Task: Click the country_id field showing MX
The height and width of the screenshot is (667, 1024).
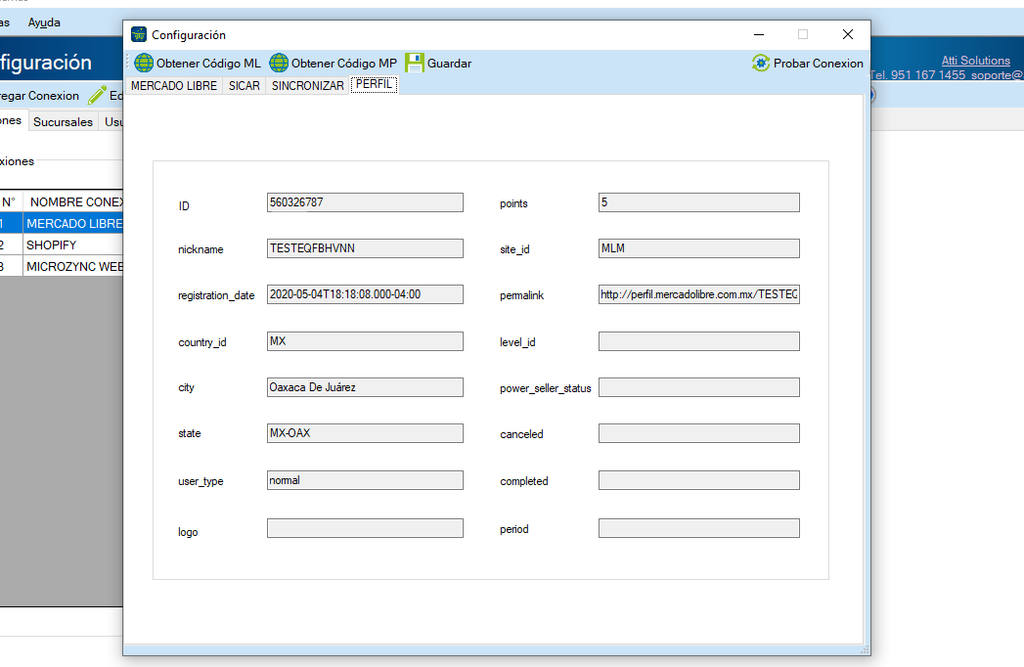Action: pos(365,341)
